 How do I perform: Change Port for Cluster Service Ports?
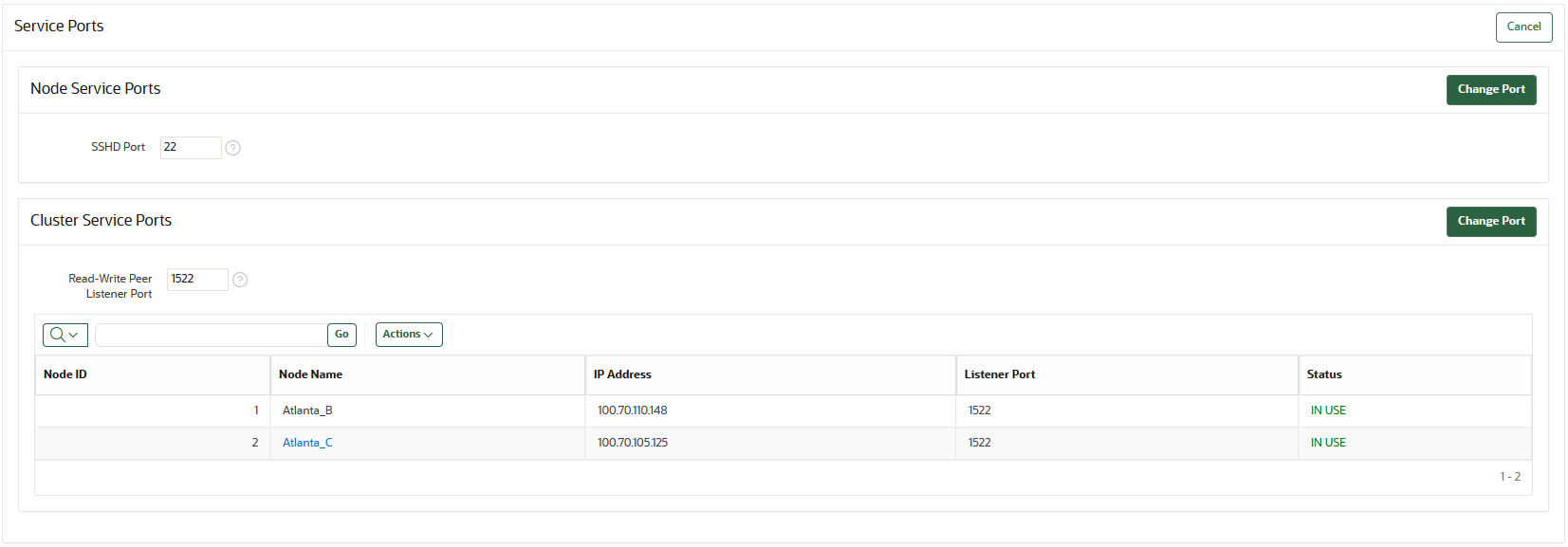[x=1490, y=221]
